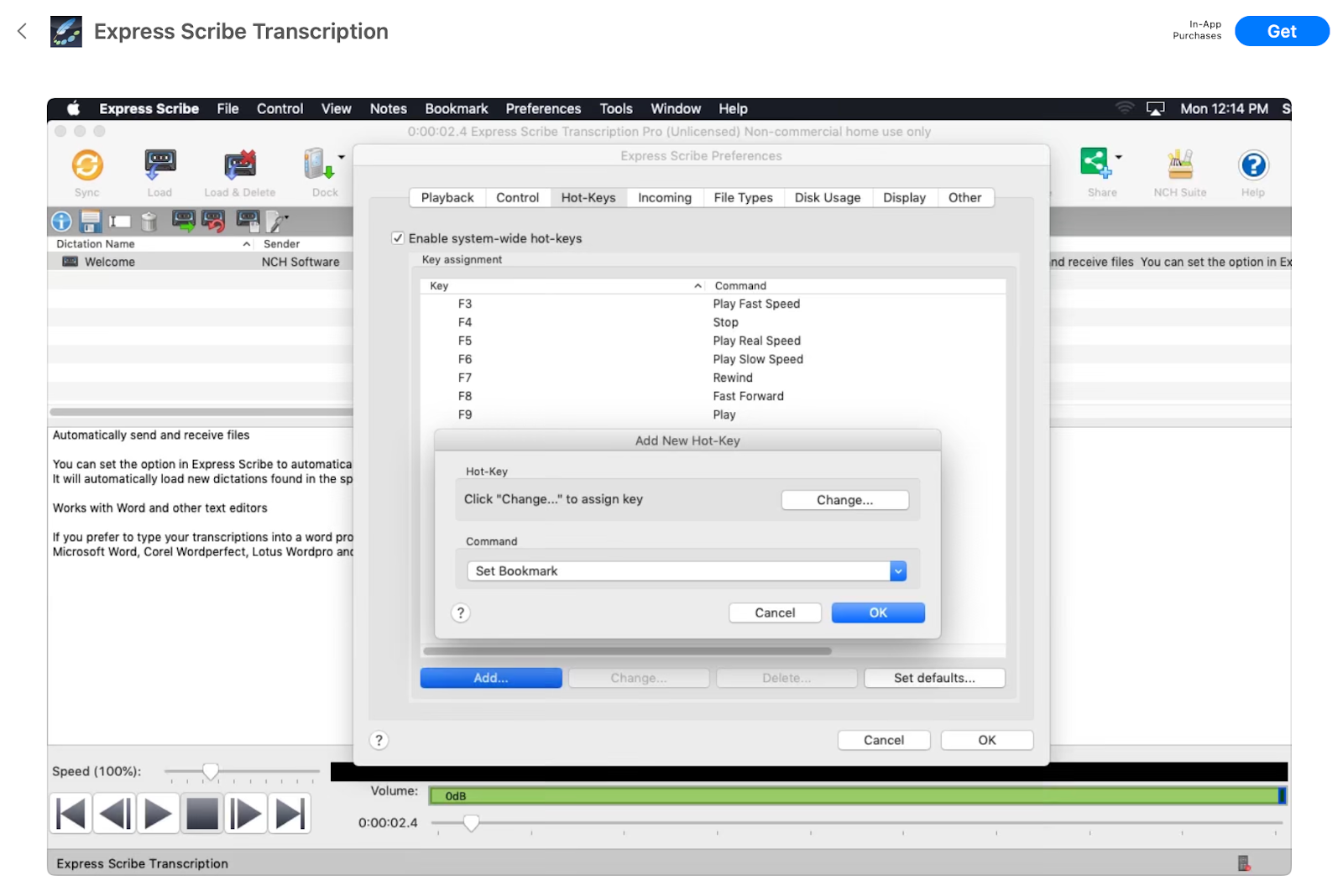Click the help button in Add New Hot-Key dialog
Image resolution: width=1343 pixels, height=896 pixels.
460,613
